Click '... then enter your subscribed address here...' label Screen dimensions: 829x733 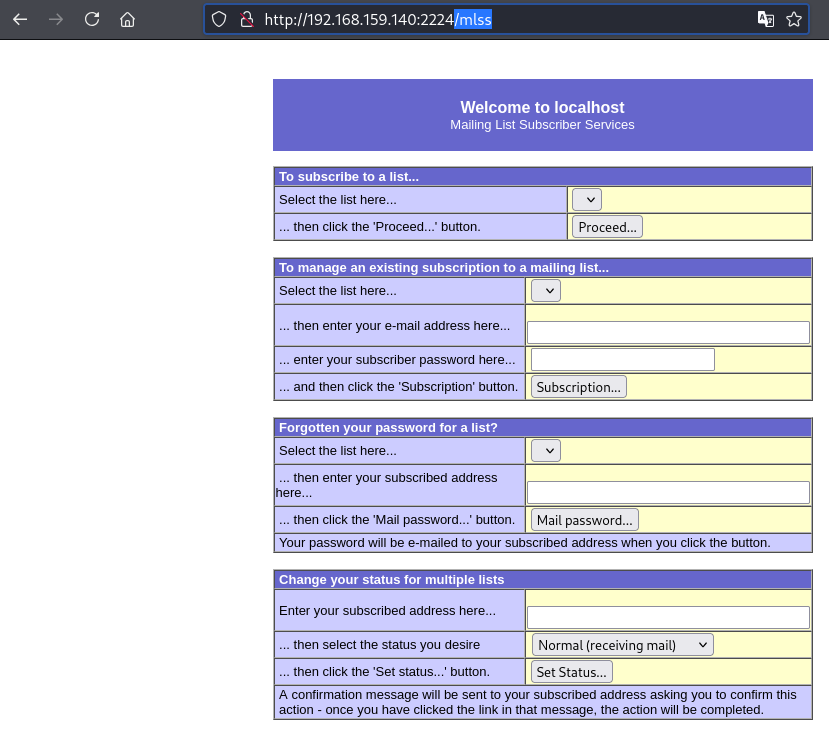[x=387, y=485]
